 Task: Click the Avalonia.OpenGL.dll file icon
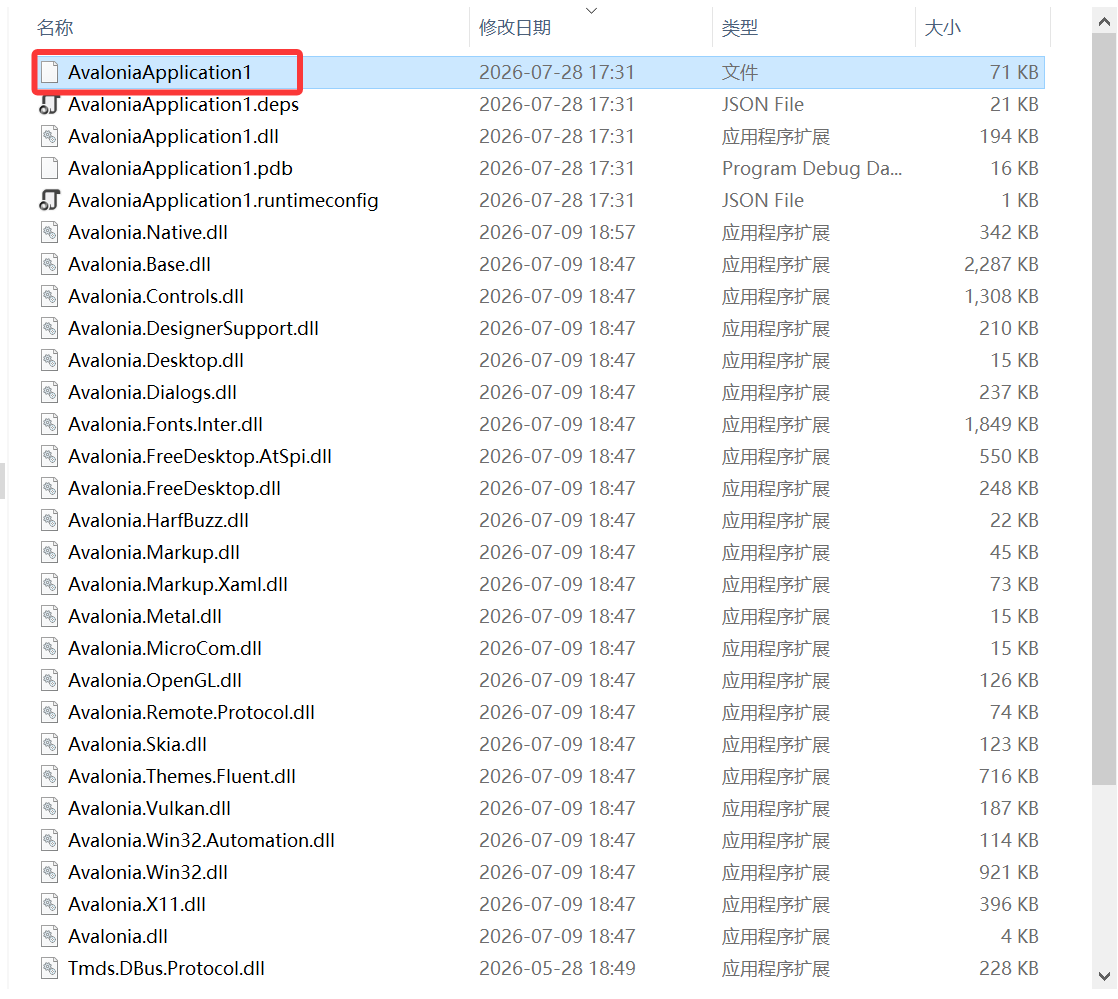[49, 681]
